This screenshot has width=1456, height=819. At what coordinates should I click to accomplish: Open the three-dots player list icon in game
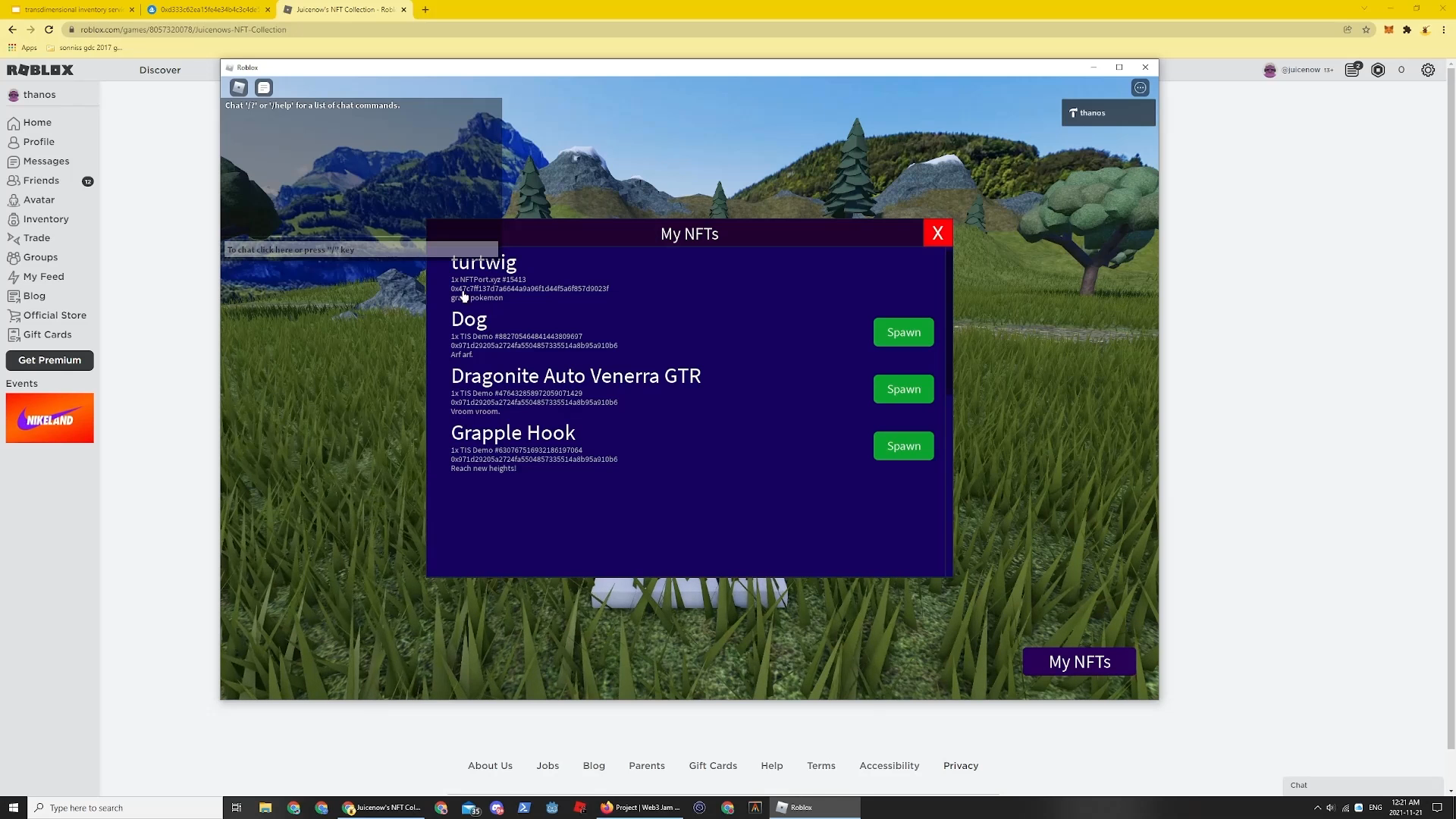[x=1140, y=88]
